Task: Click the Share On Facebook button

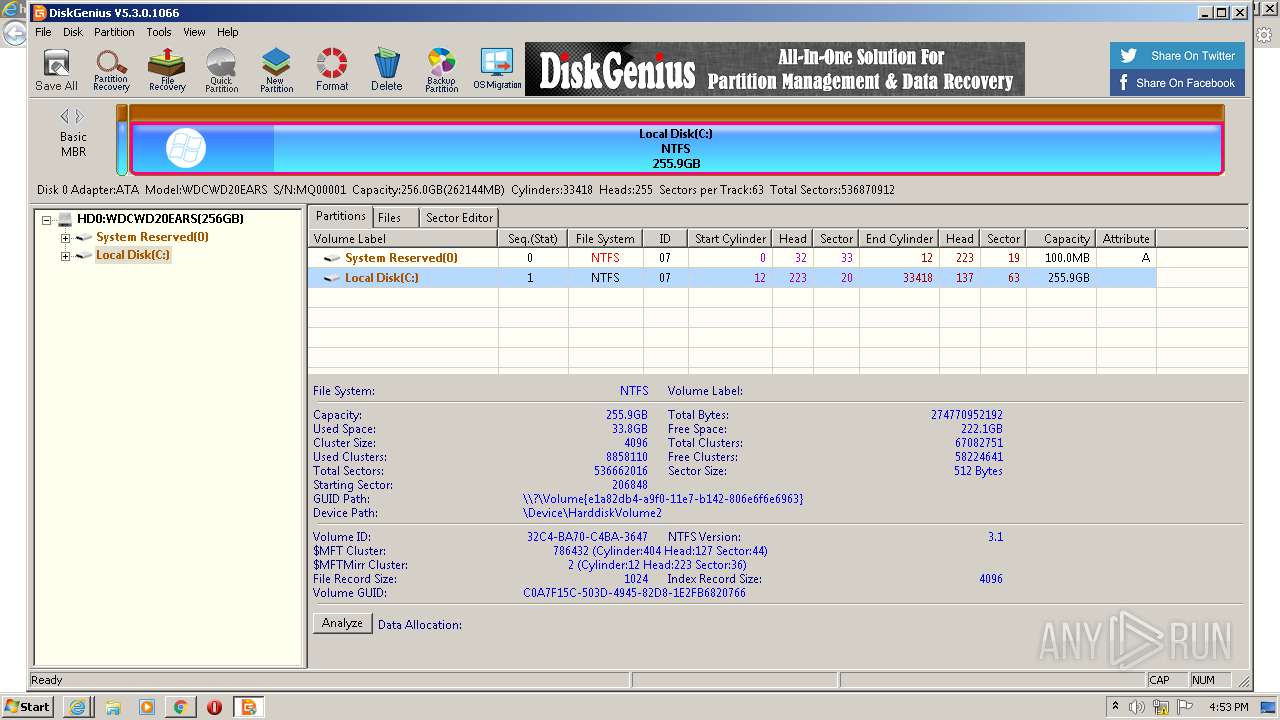Action: pyautogui.click(x=1177, y=83)
